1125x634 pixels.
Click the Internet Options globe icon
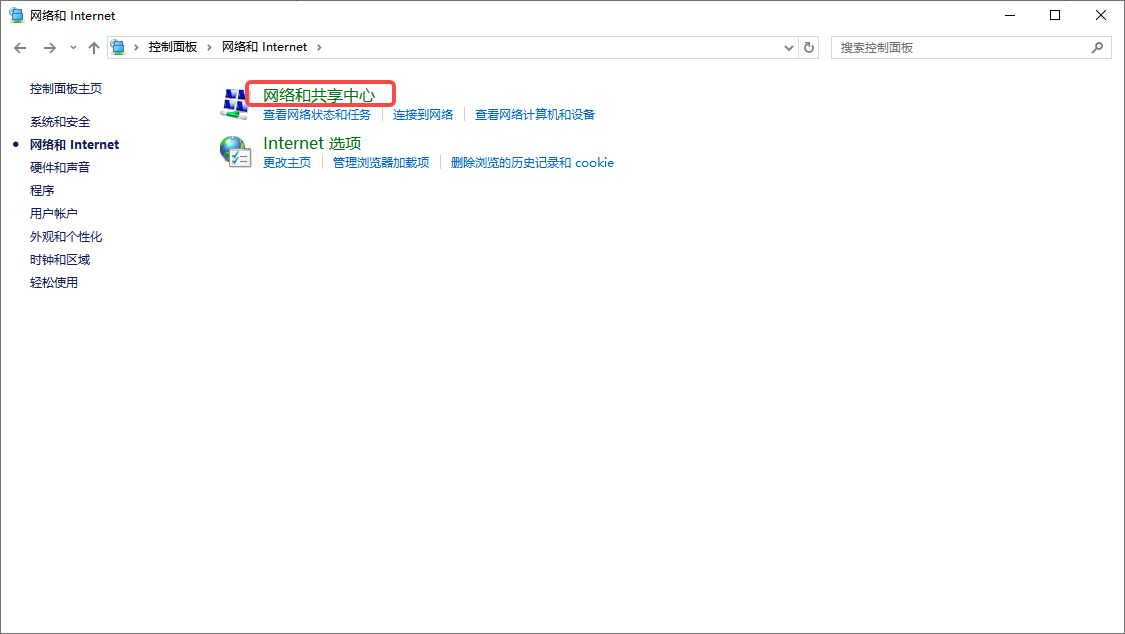click(234, 151)
